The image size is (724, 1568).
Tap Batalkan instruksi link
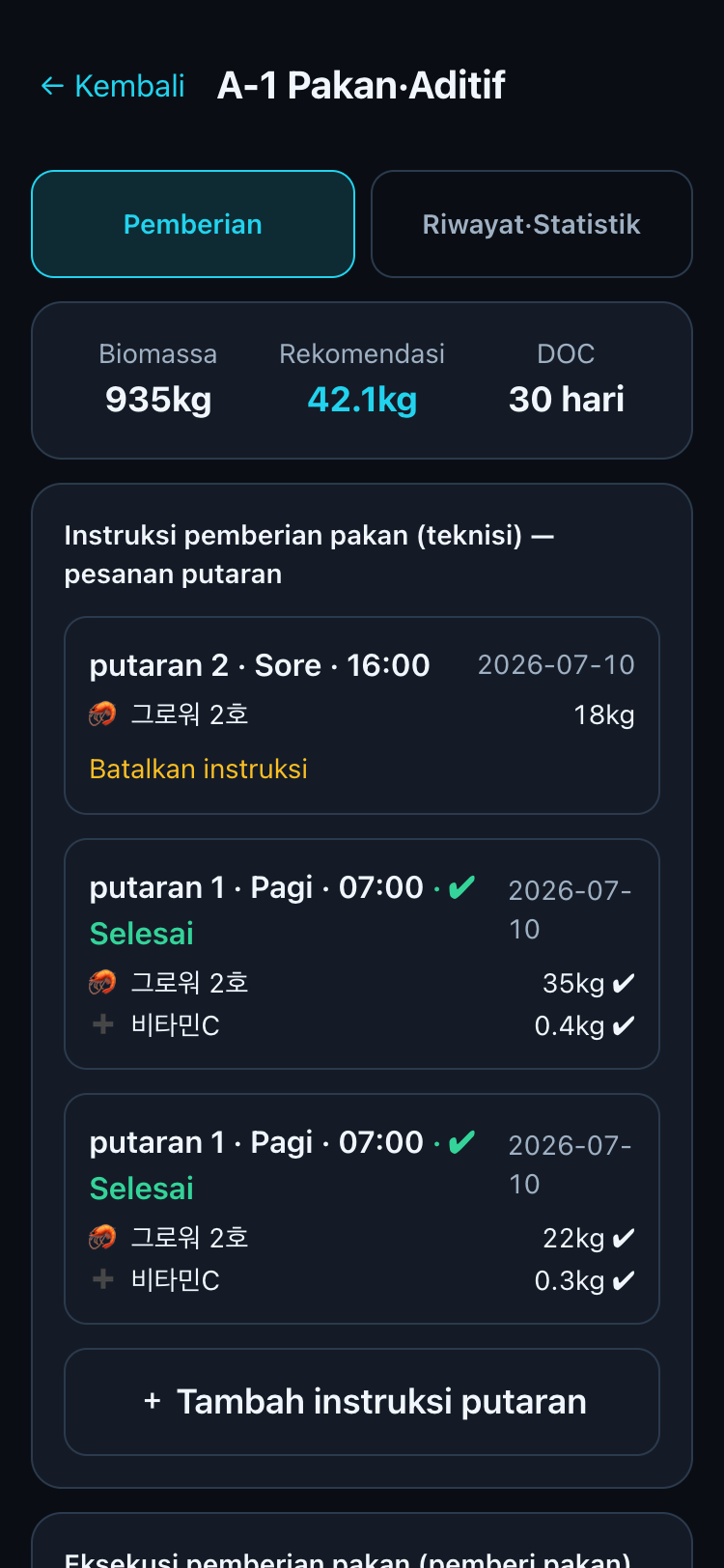(x=198, y=769)
